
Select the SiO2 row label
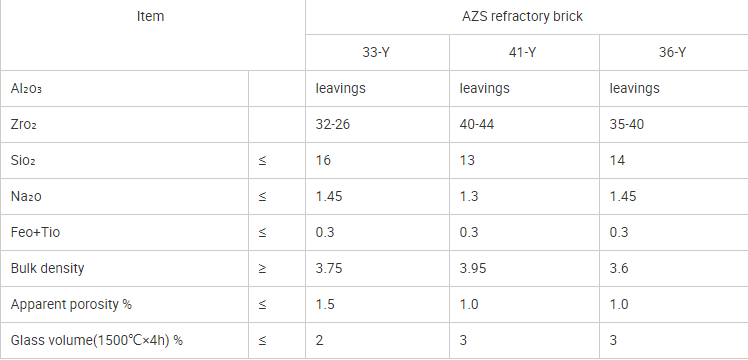click(23, 161)
